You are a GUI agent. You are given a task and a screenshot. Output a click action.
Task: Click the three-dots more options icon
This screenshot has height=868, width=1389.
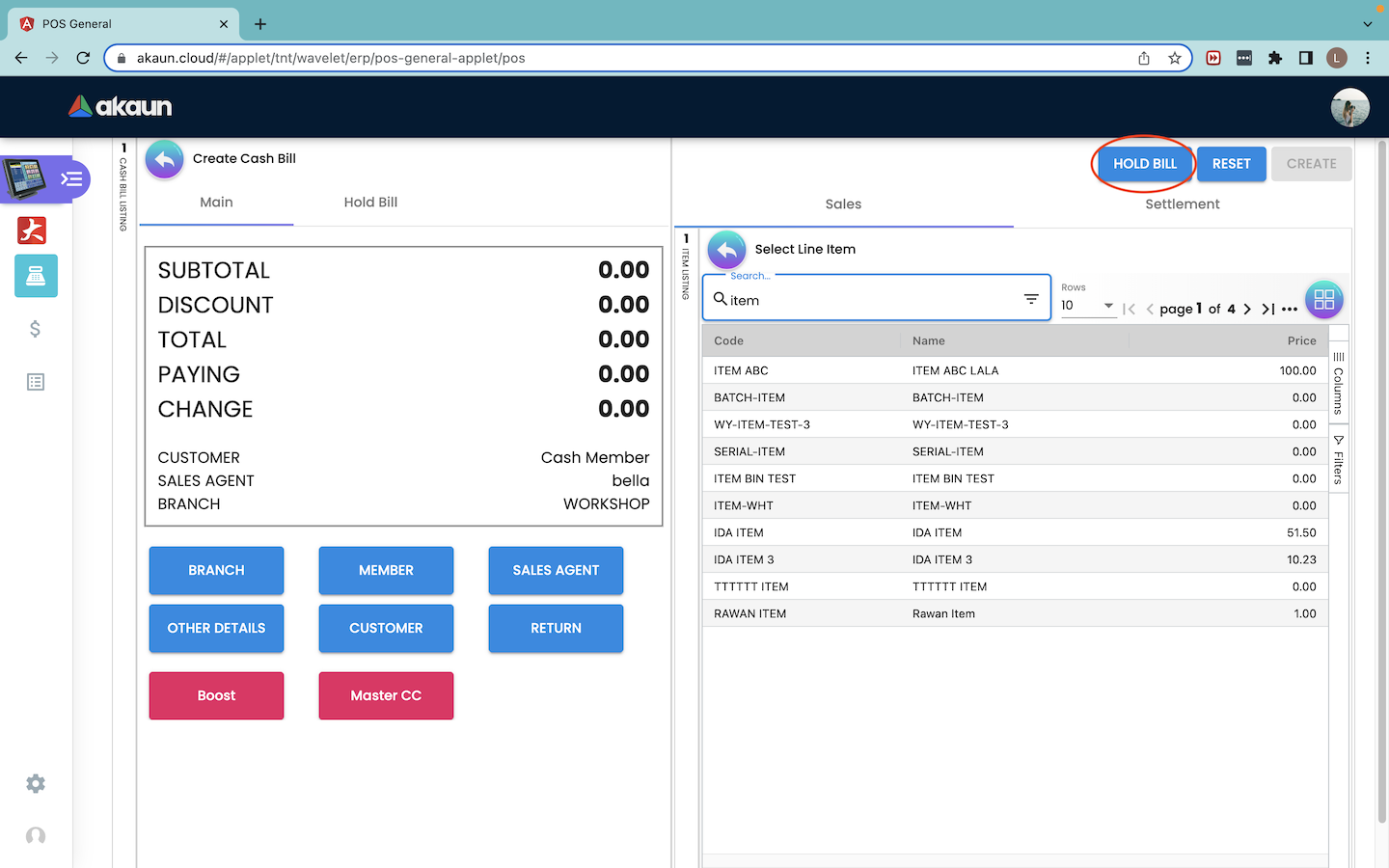(1290, 310)
